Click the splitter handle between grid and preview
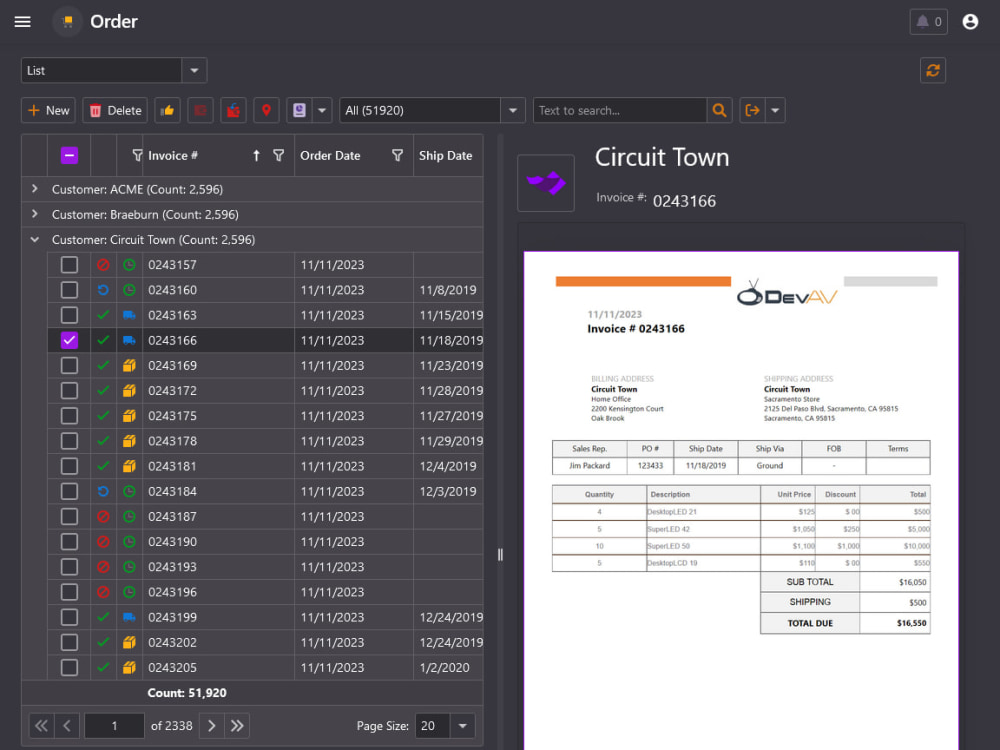The height and width of the screenshot is (750, 1000). click(500, 555)
